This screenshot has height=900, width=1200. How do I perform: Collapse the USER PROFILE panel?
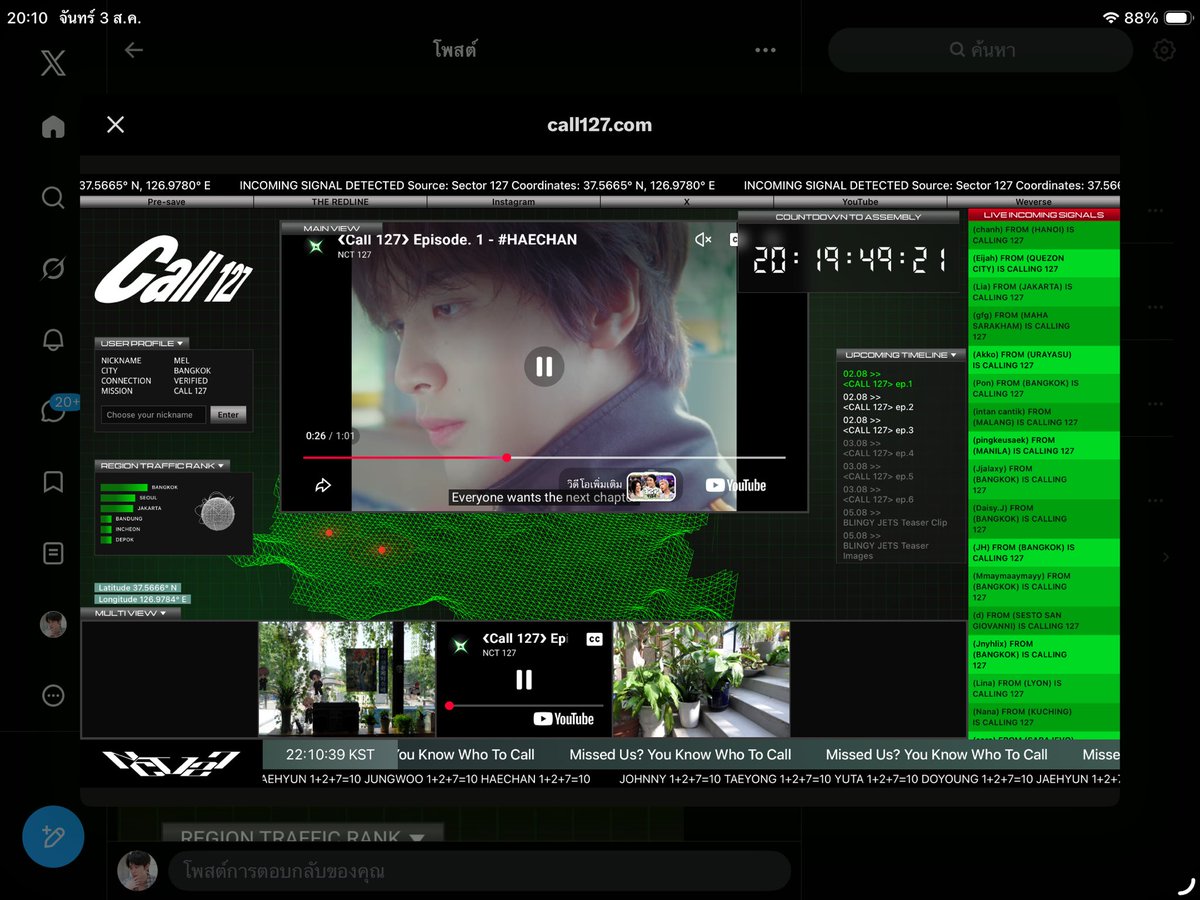click(142, 343)
